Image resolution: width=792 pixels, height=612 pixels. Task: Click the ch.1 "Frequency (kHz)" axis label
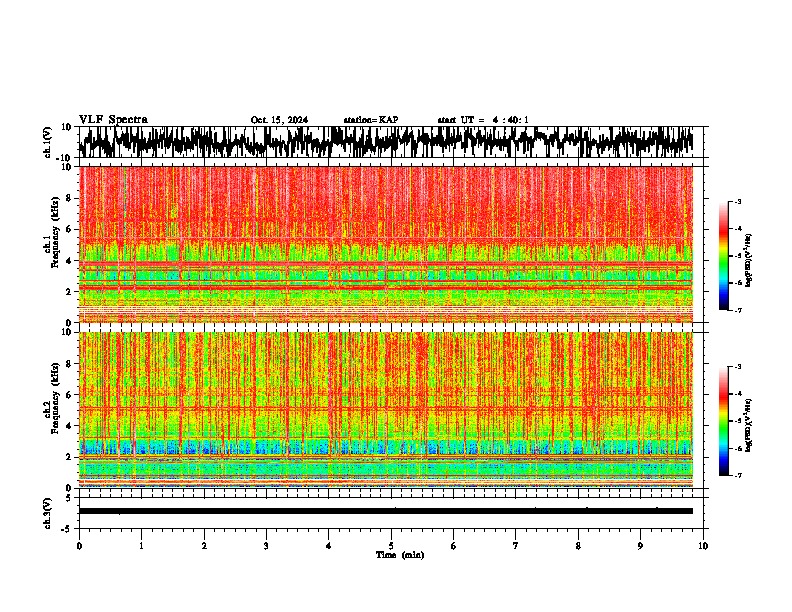coord(55,233)
